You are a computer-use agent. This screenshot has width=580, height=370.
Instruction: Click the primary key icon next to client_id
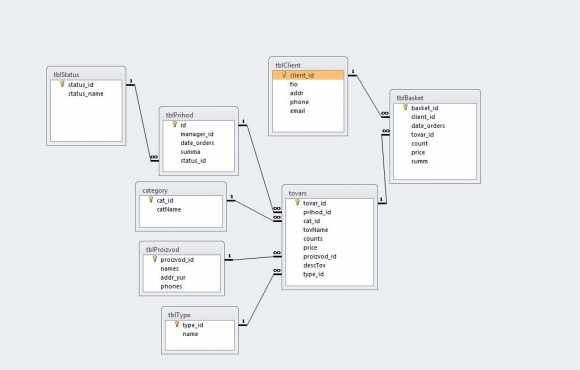click(x=284, y=75)
